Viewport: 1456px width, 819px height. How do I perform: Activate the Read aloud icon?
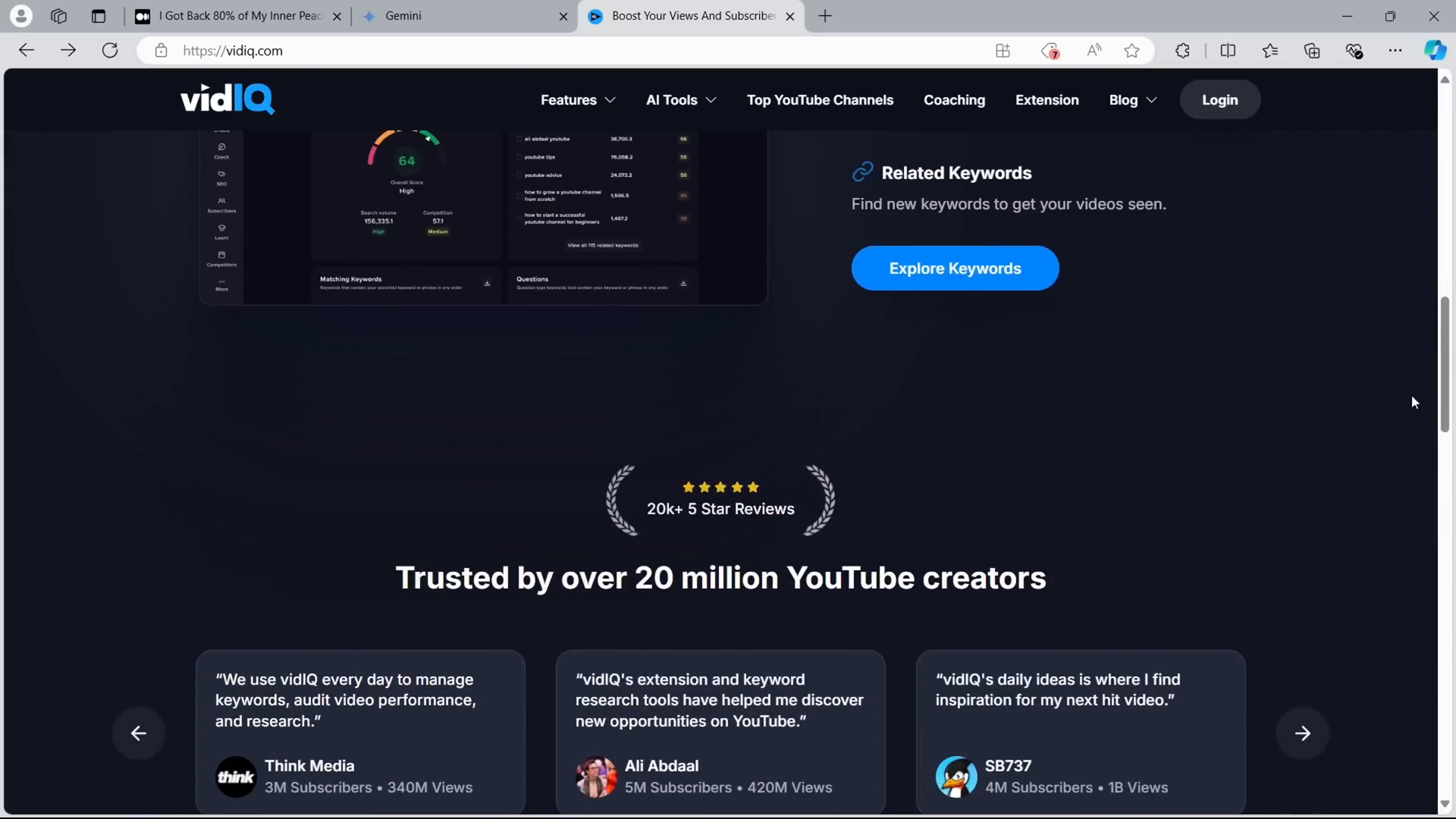1094,51
